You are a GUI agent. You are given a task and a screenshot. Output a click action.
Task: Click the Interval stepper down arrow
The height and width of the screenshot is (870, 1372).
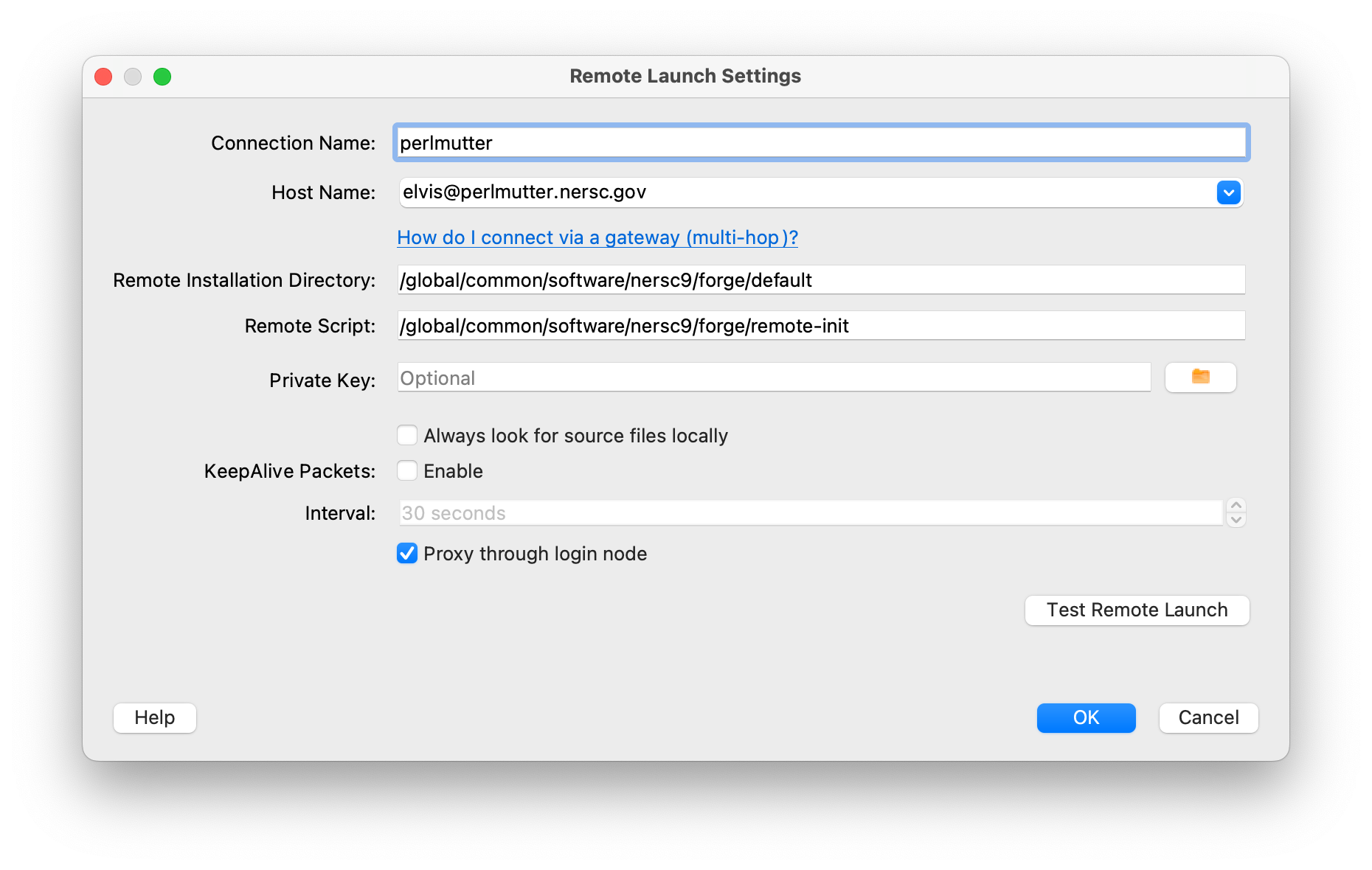point(1238,520)
